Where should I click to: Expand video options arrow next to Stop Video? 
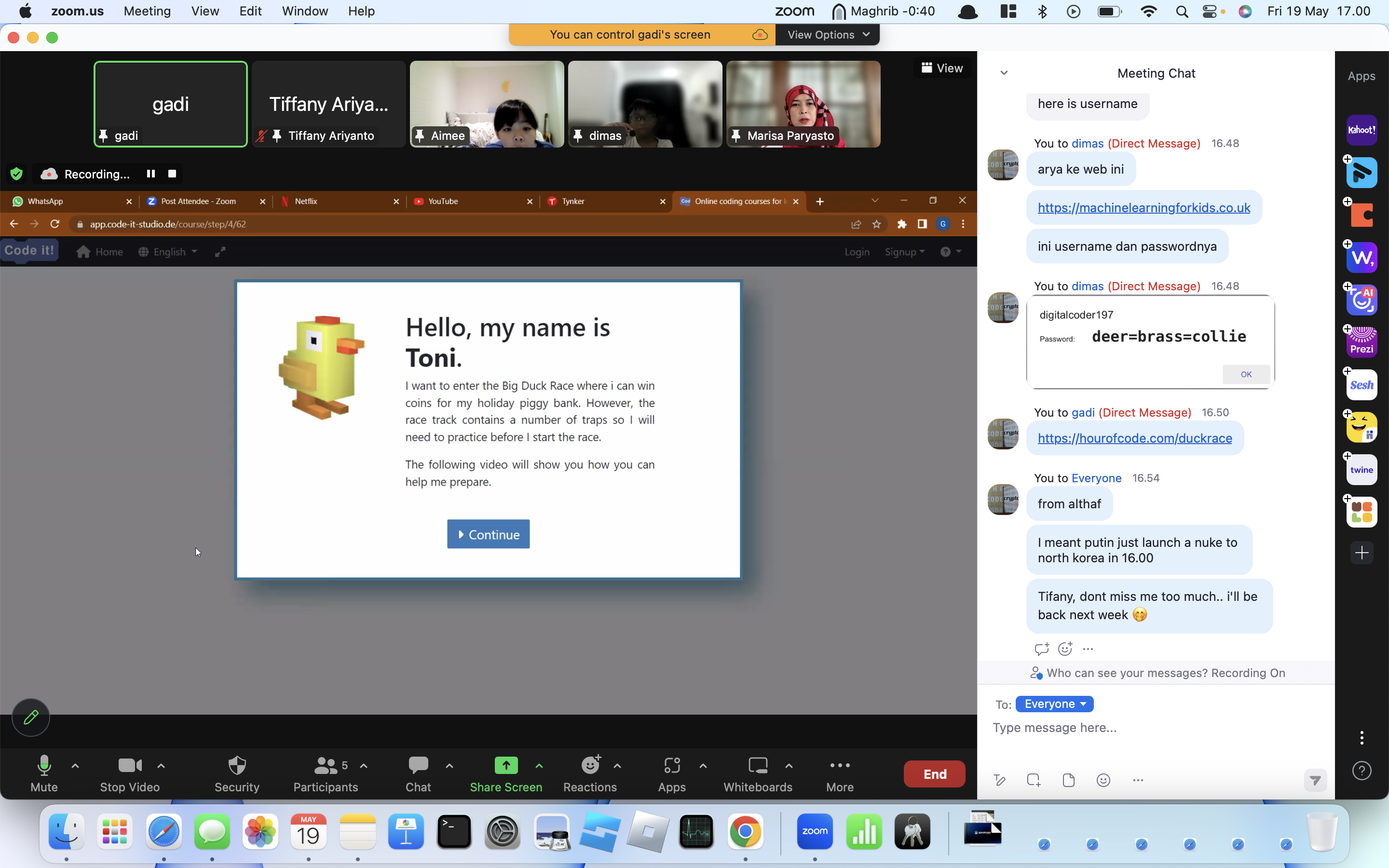[x=161, y=766]
